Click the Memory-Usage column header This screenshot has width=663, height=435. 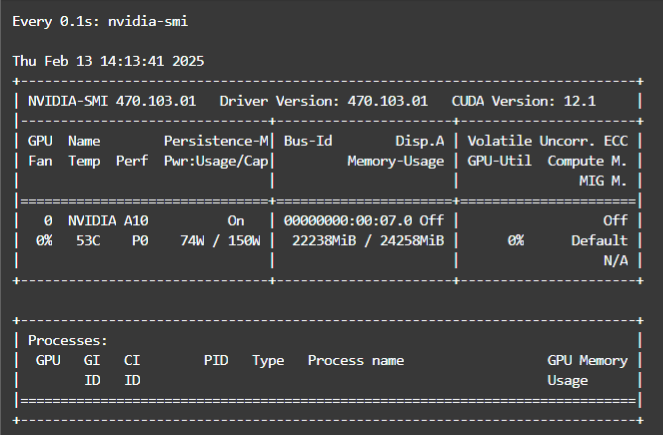coord(395,161)
